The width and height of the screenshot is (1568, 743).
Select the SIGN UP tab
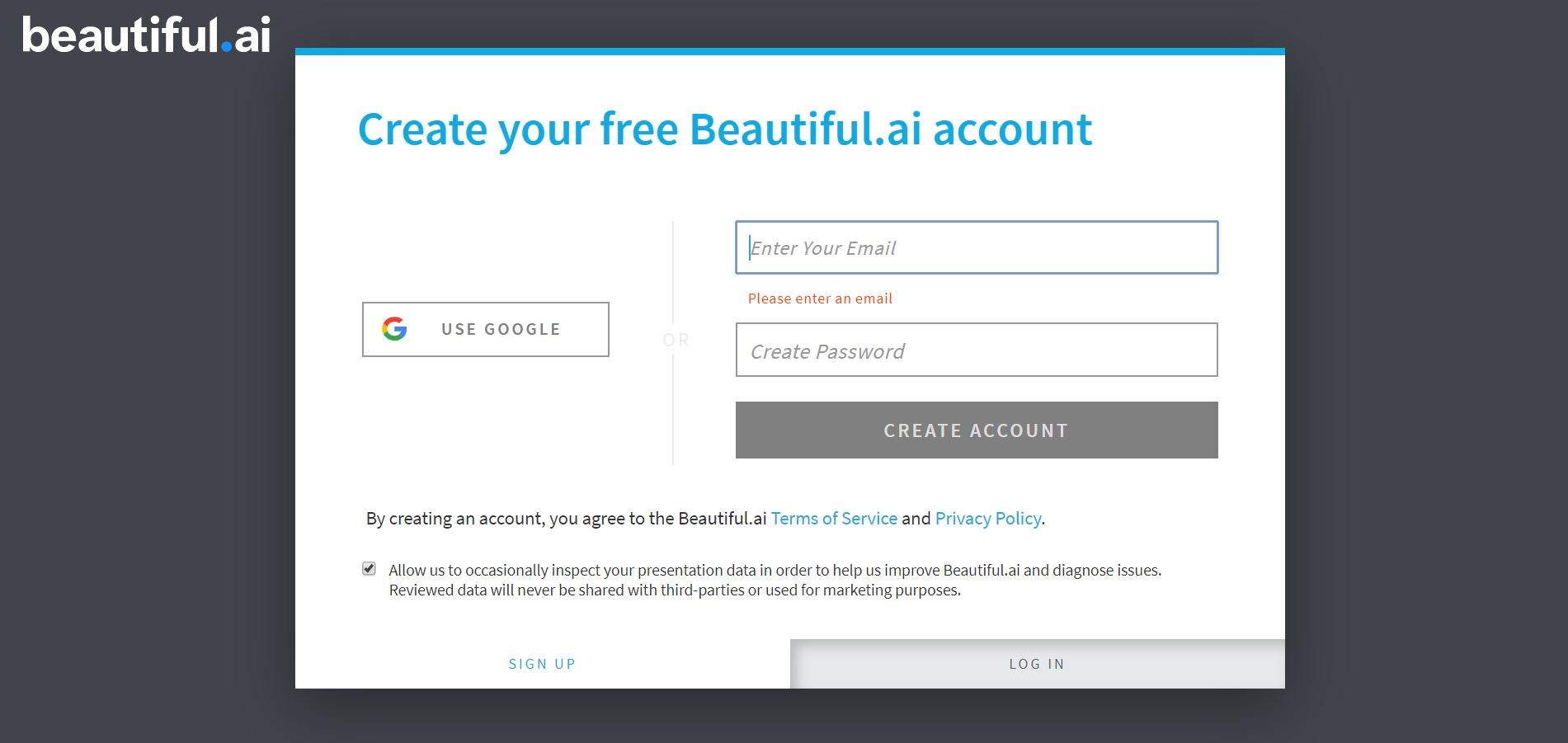point(542,664)
